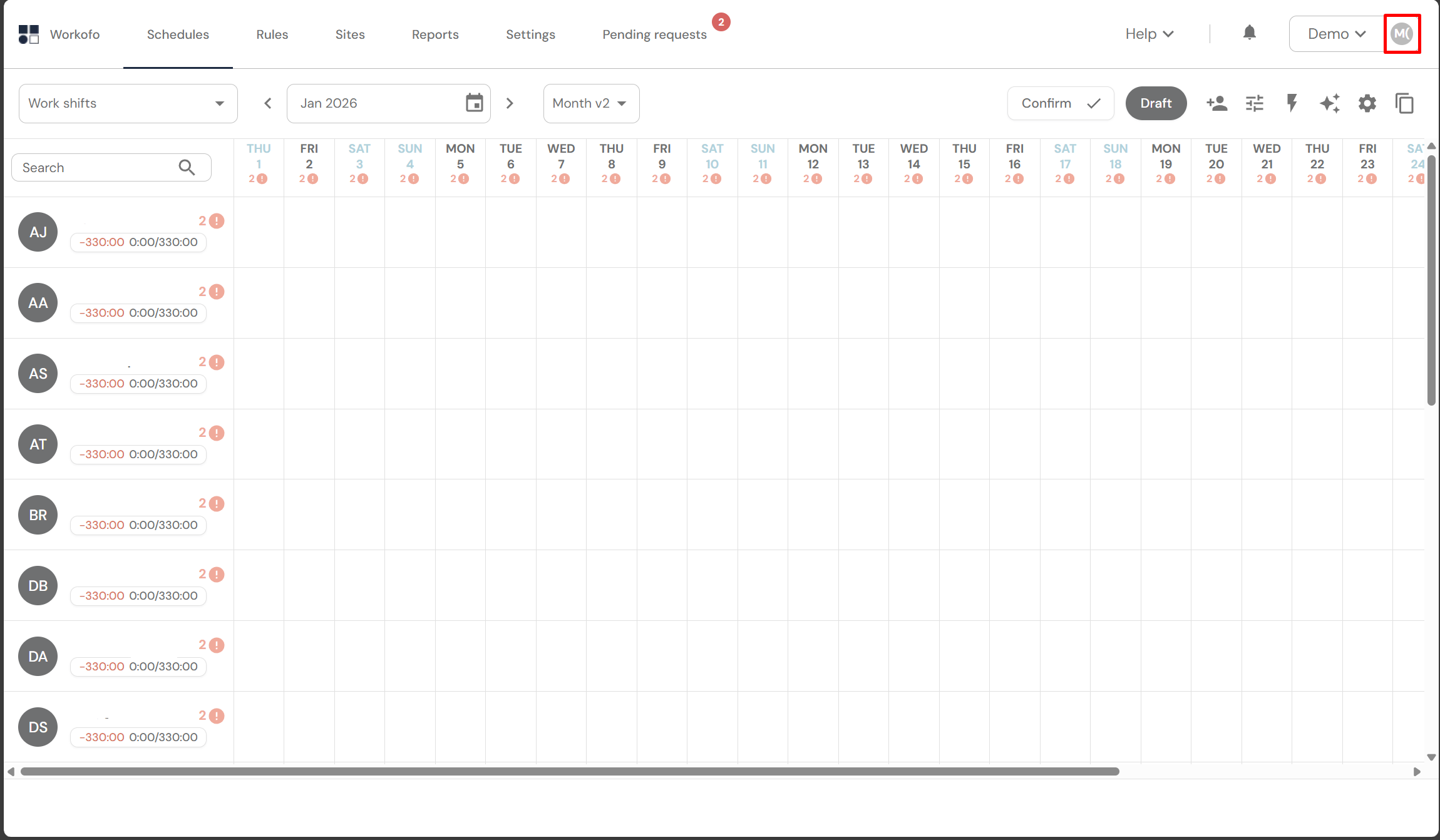Open the schedule gear settings icon
The height and width of the screenshot is (840, 1440).
click(1367, 103)
